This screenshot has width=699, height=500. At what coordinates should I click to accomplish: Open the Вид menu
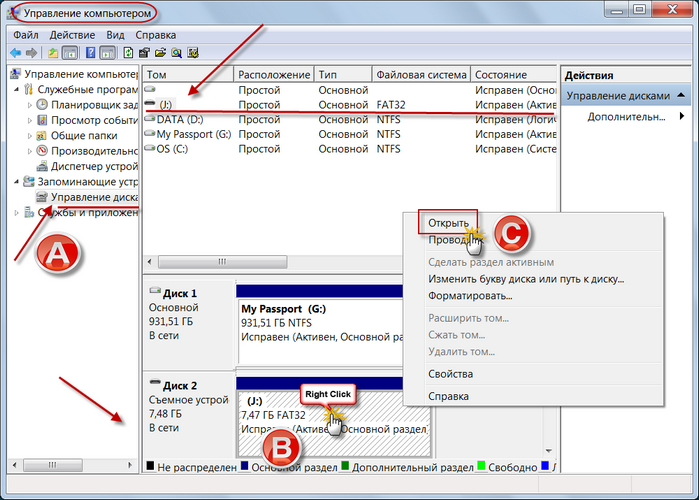click(x=115, y=35)
